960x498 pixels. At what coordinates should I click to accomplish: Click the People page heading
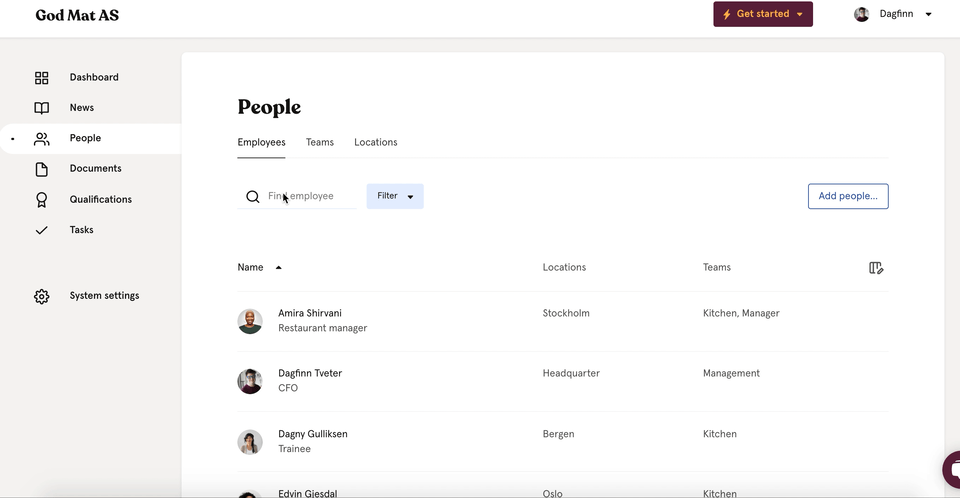tap(269, 107)
